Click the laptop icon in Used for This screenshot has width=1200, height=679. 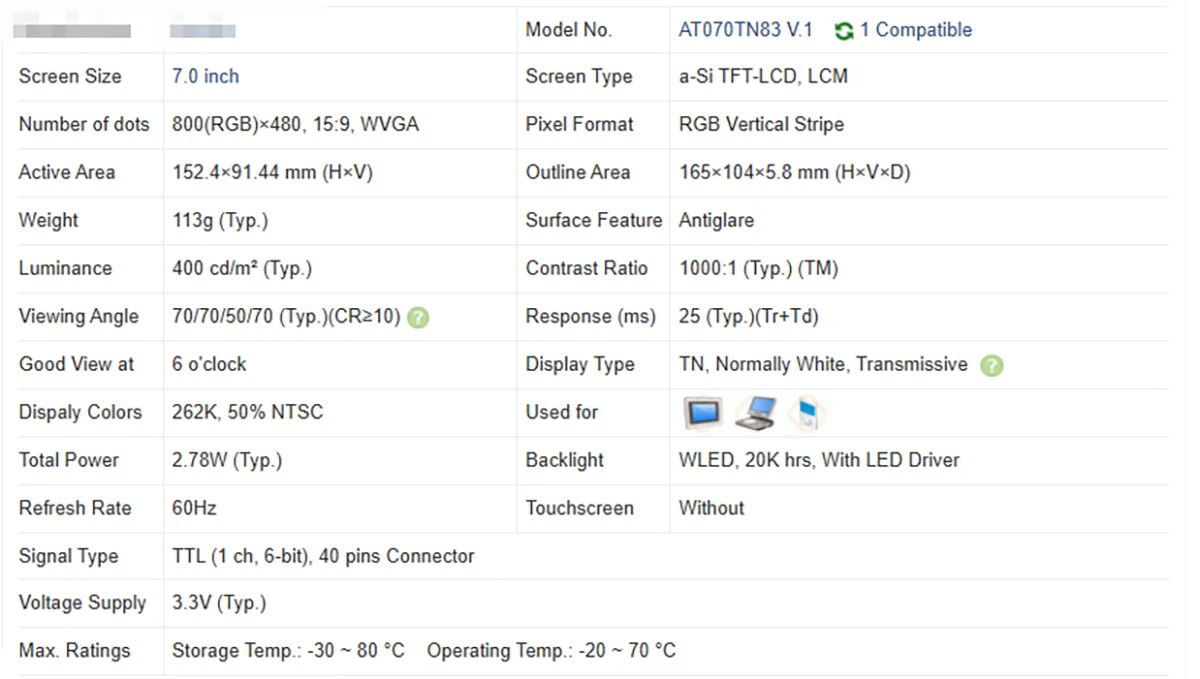pyautogui.click(x=755, y=413)
